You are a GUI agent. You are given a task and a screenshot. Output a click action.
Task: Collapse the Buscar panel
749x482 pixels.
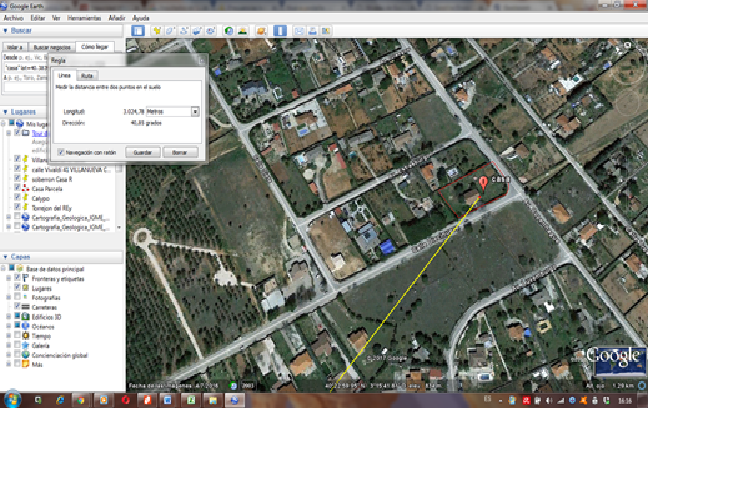pyautogui.click(x=5, y=31)
